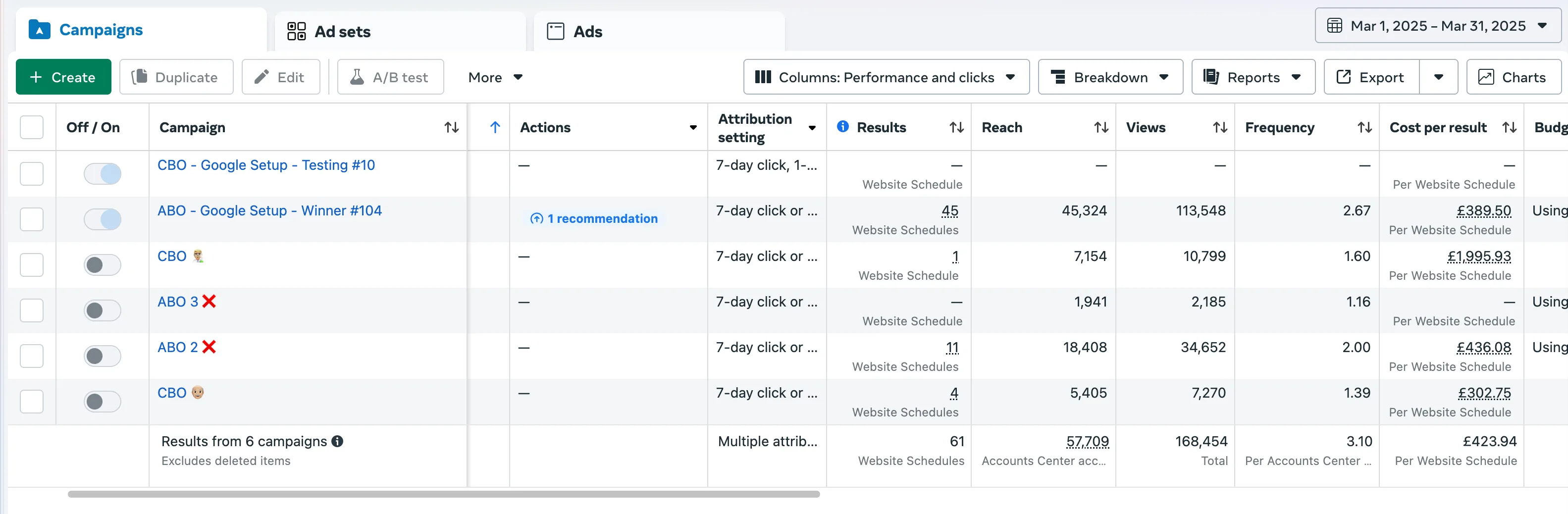The height and width of the screenshot is (514, 1568).
Task: Click the Results column info icon
Action: tap(842, 127)
